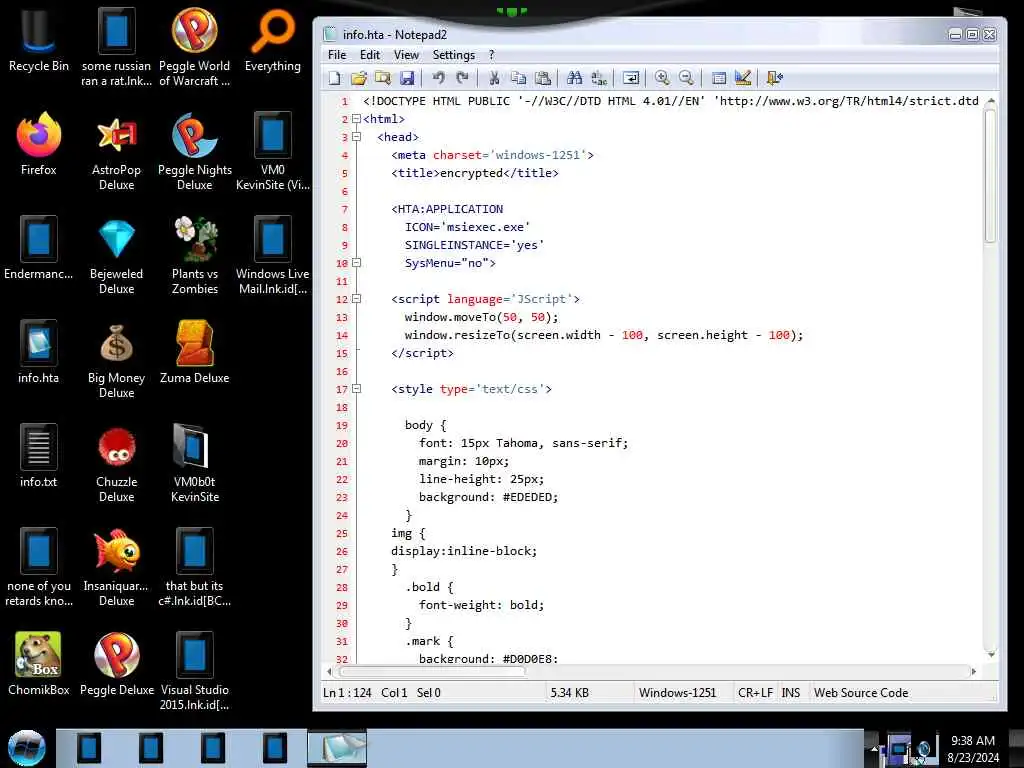Click line number 14 in the margin
This screenshot has width=1024, height=768.
[342, 336]
